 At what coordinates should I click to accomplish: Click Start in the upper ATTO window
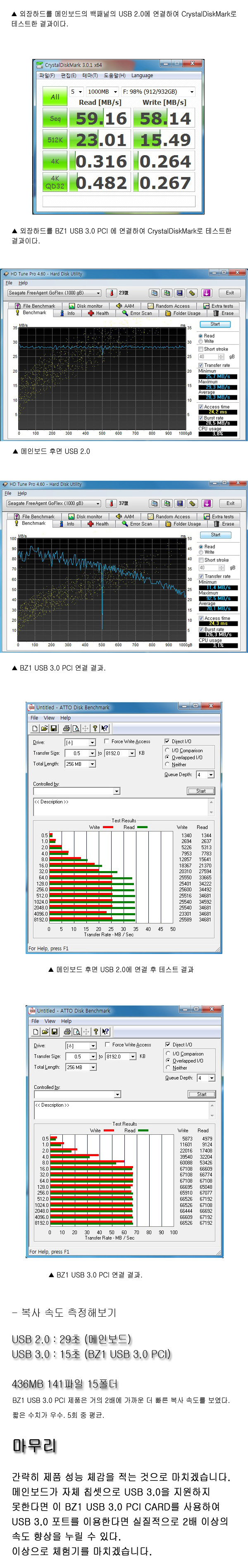pyautogui.click(x=200, y=791)
